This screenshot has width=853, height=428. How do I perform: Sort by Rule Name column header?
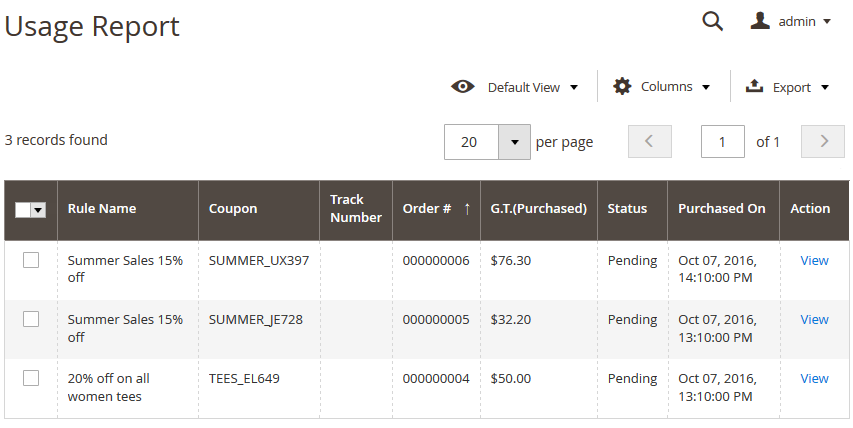pyautogui.click(x=102, y=209)
